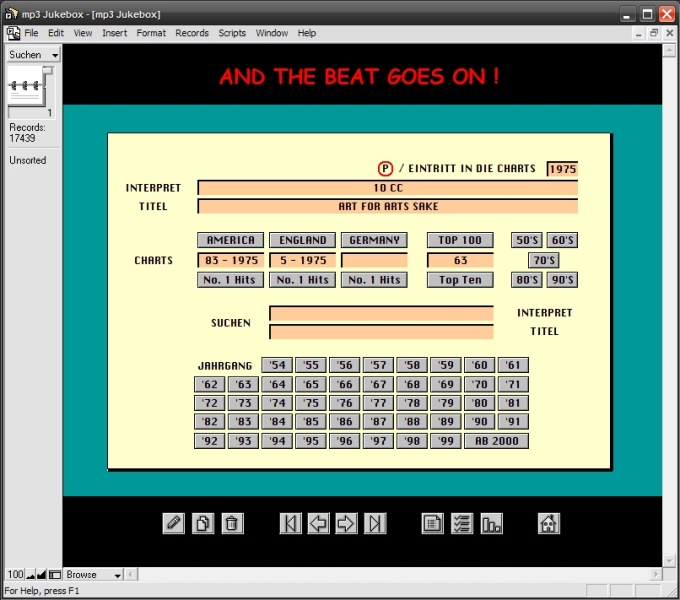
Task: Jump to the last record
Action: 375,523
